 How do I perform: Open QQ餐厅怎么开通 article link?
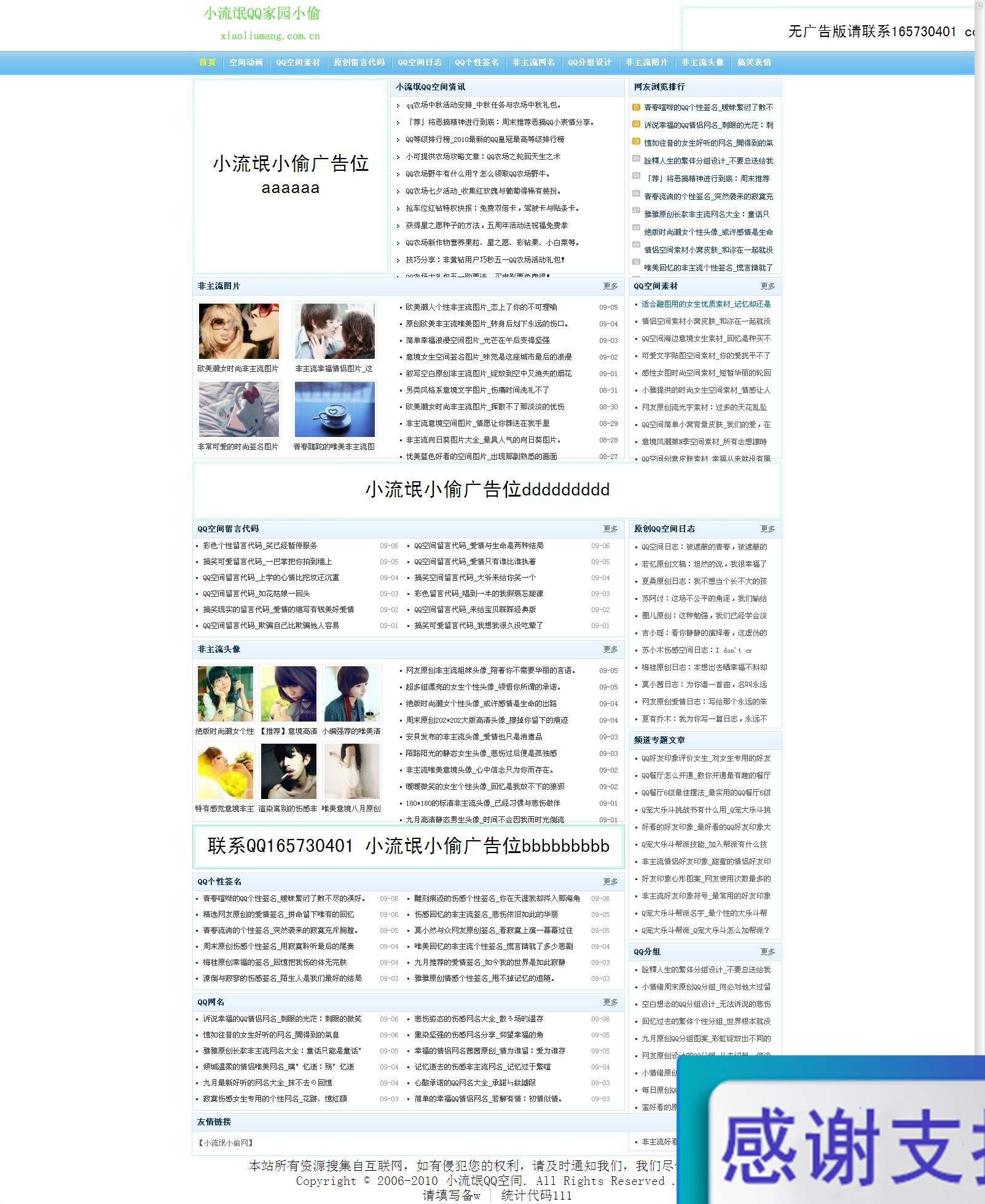pos(706,776)
